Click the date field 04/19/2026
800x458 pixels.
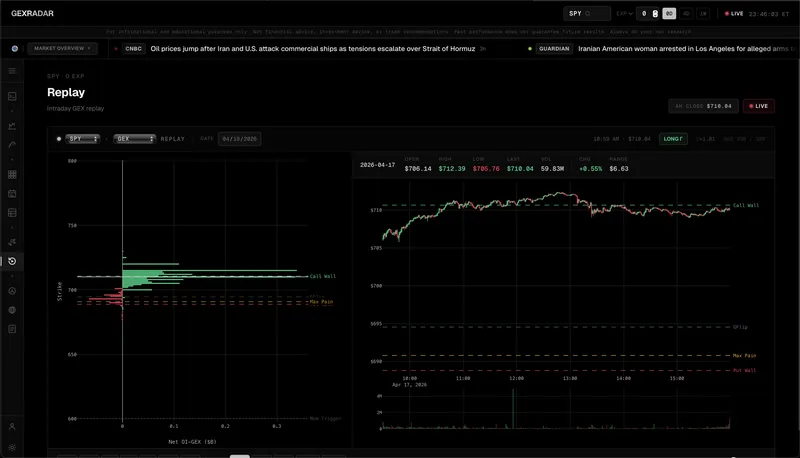(239, 139)
